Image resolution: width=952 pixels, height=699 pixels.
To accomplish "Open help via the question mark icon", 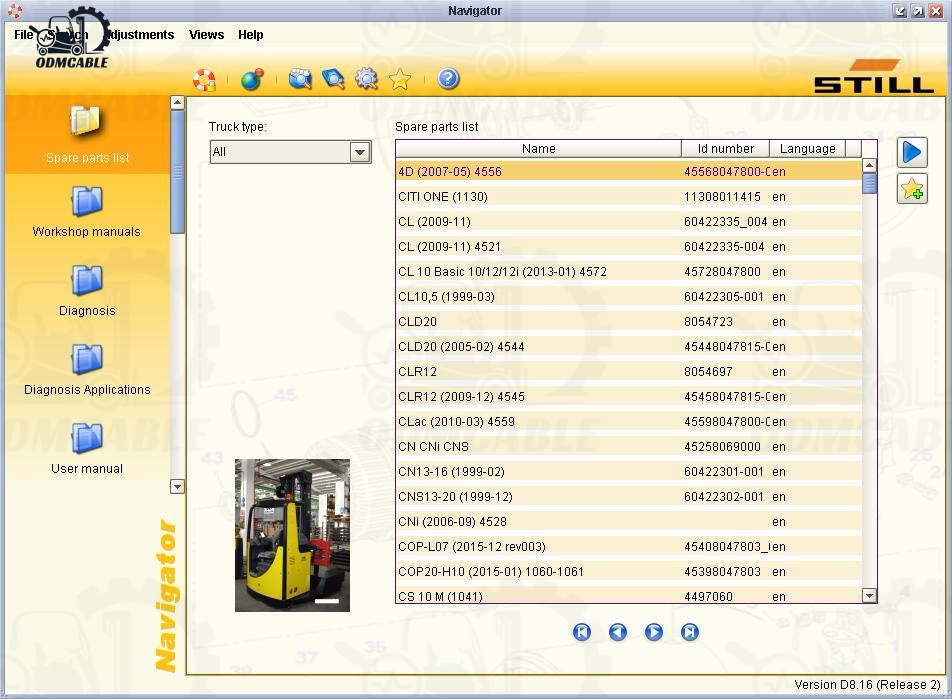I will (448, 79).
